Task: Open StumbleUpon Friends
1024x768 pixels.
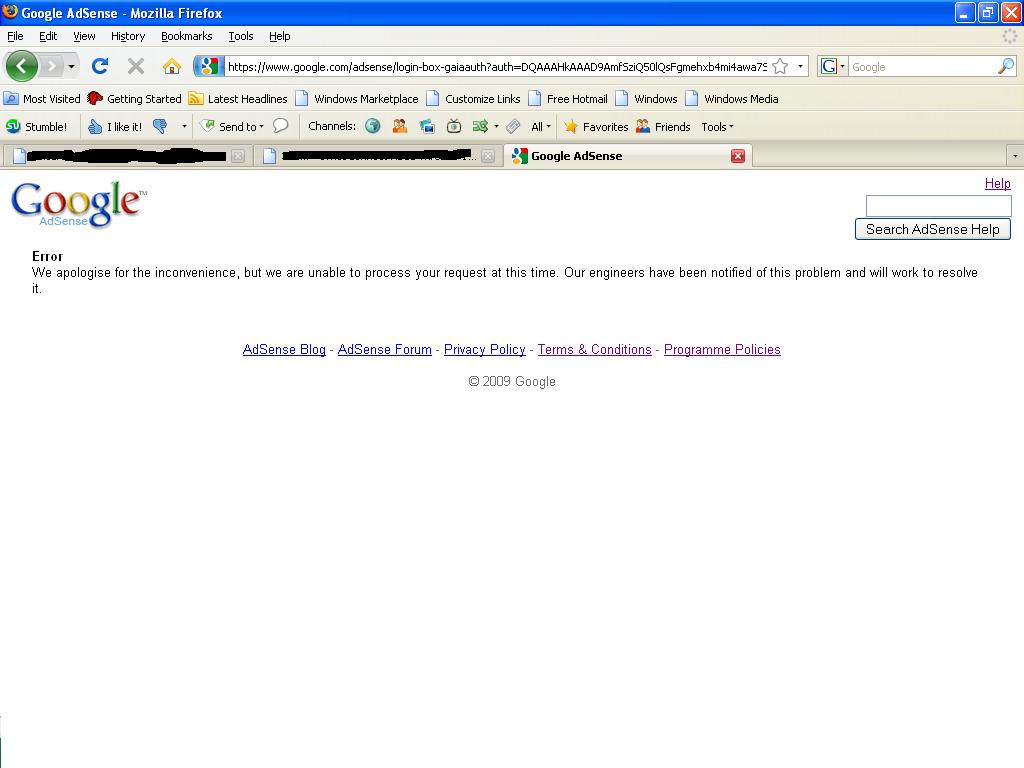Action: coord(663,127)
